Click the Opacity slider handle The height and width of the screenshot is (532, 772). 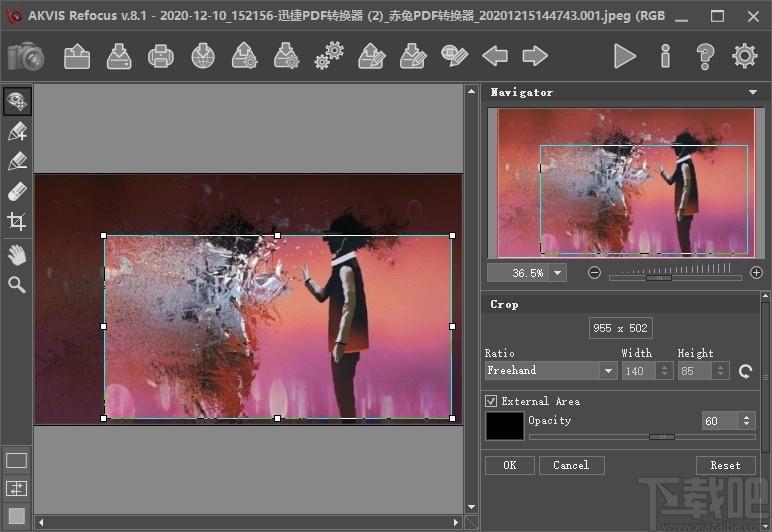(x=662, y=437)
